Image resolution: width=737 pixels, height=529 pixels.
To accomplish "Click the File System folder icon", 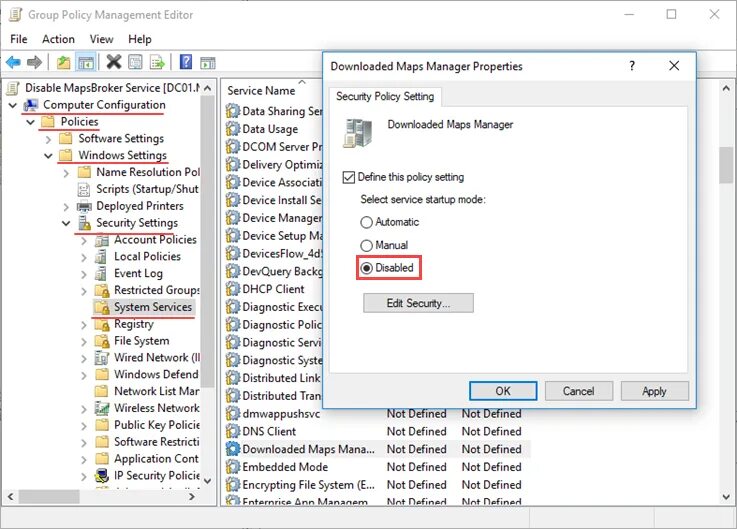I will pyautogui.click(x=102, y=341).
